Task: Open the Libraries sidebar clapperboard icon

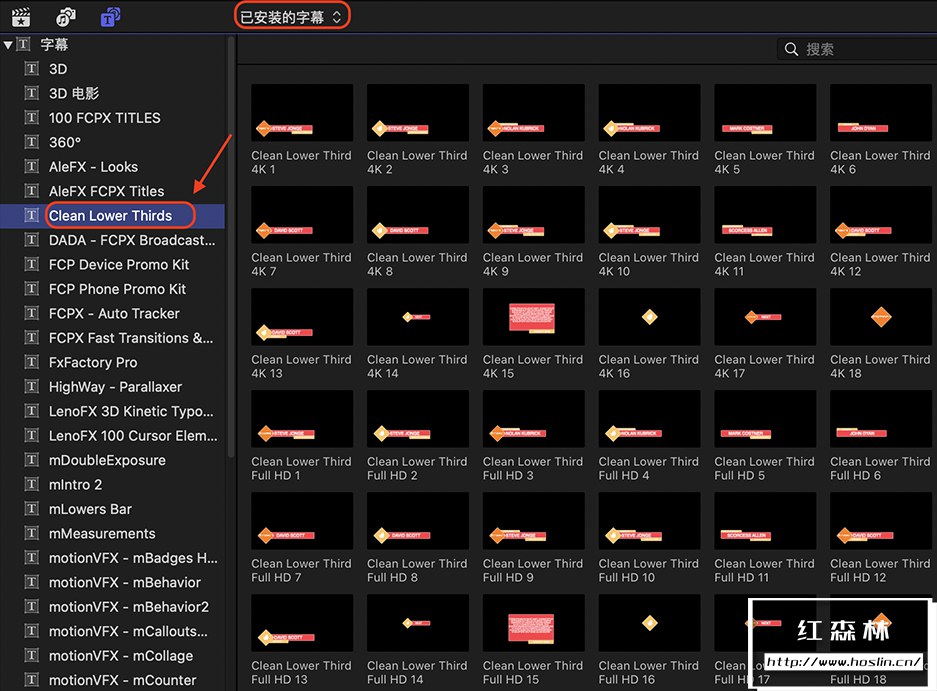Action: [x=21, y=17]
